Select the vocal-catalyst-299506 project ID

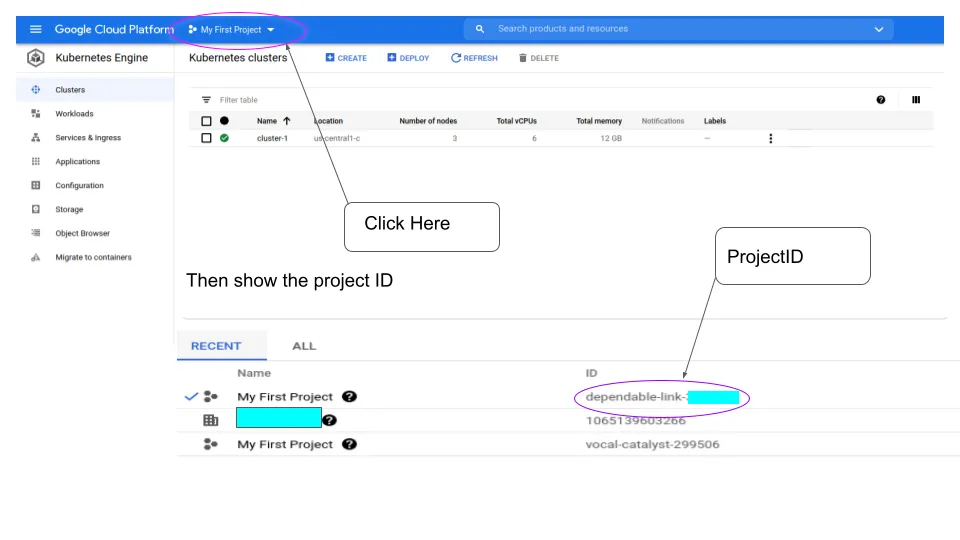[x=652, y=444]
